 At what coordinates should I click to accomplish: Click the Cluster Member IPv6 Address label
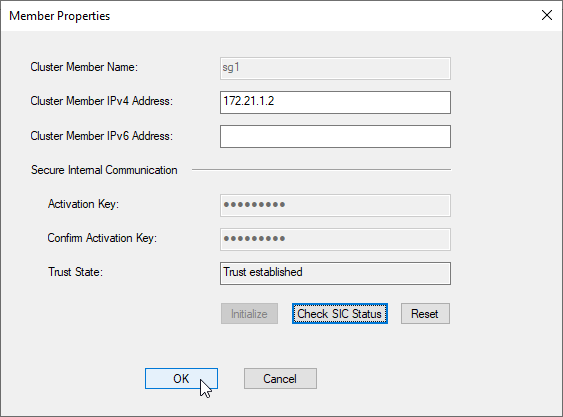click(x=102, y=136)
